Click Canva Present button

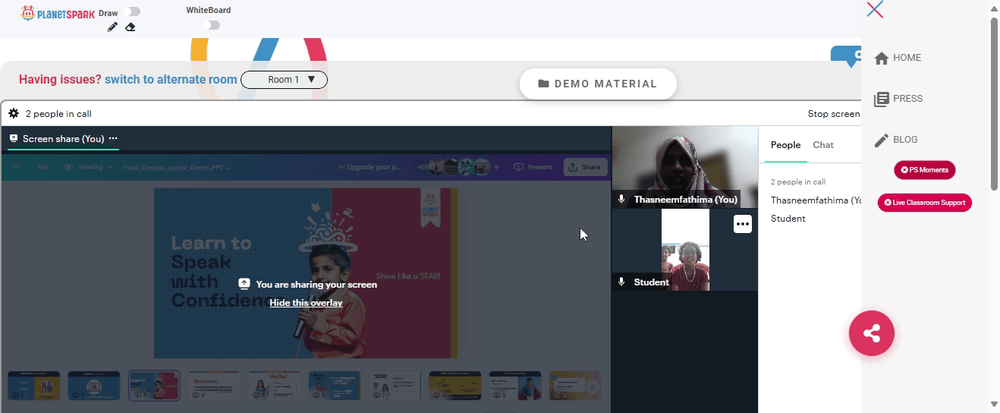point(533,167)
